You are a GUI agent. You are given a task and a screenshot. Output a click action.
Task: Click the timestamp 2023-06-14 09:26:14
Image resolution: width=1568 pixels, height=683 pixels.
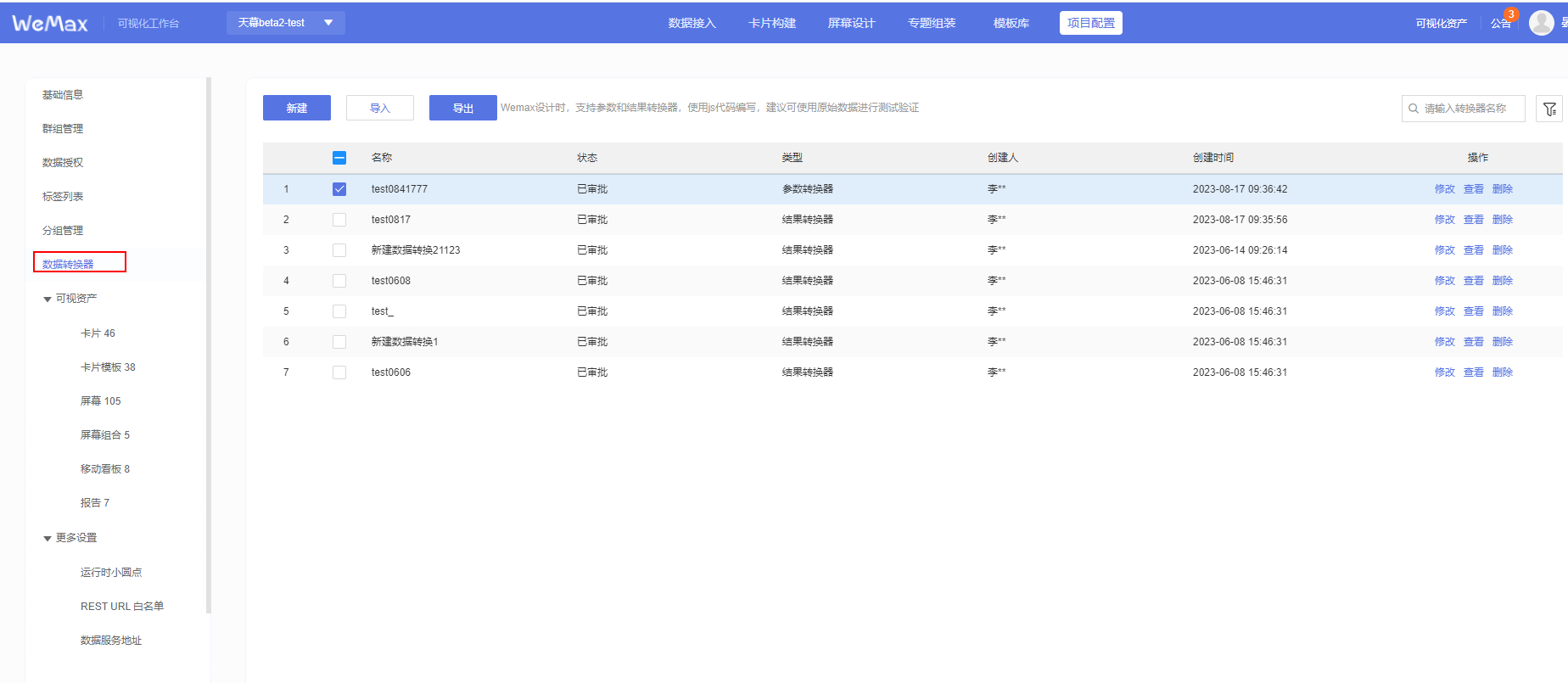coord(1240,250)
